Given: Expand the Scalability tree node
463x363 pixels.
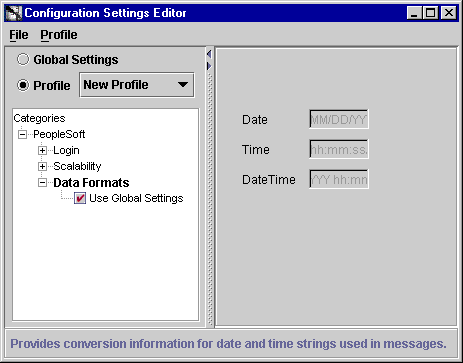Looking at the screenshot, I should [42, 166].
